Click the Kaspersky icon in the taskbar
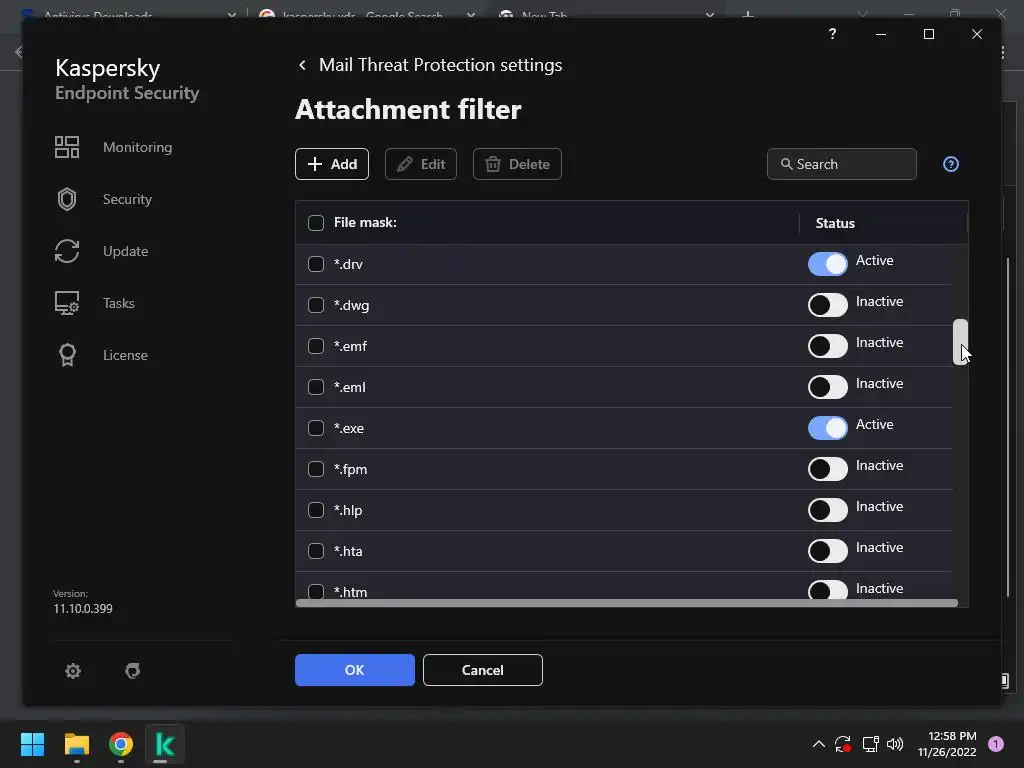Image resolution: width=1024 pixels, height=768 pixels. 165,744
